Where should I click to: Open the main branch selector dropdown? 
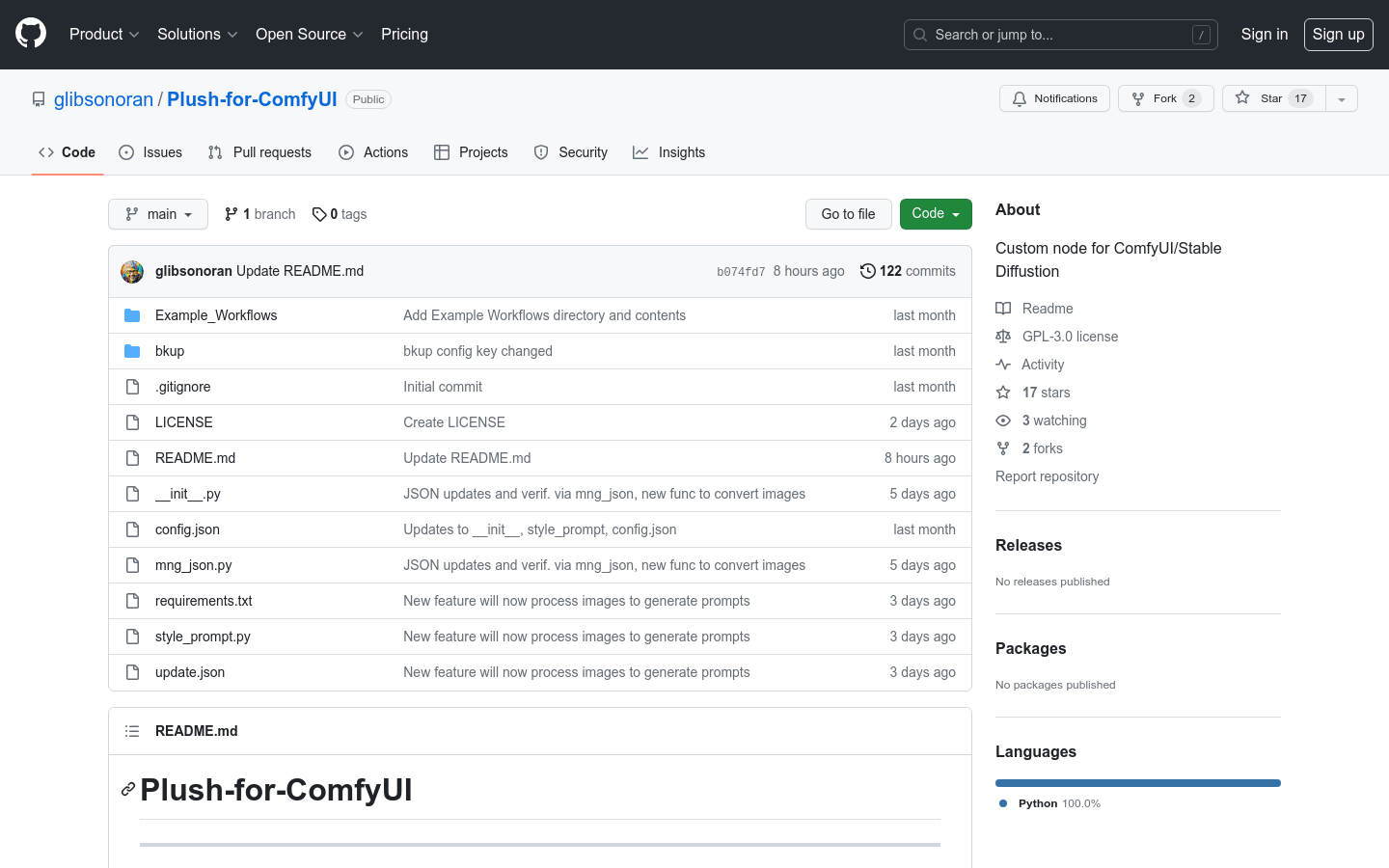click(158, 214)
